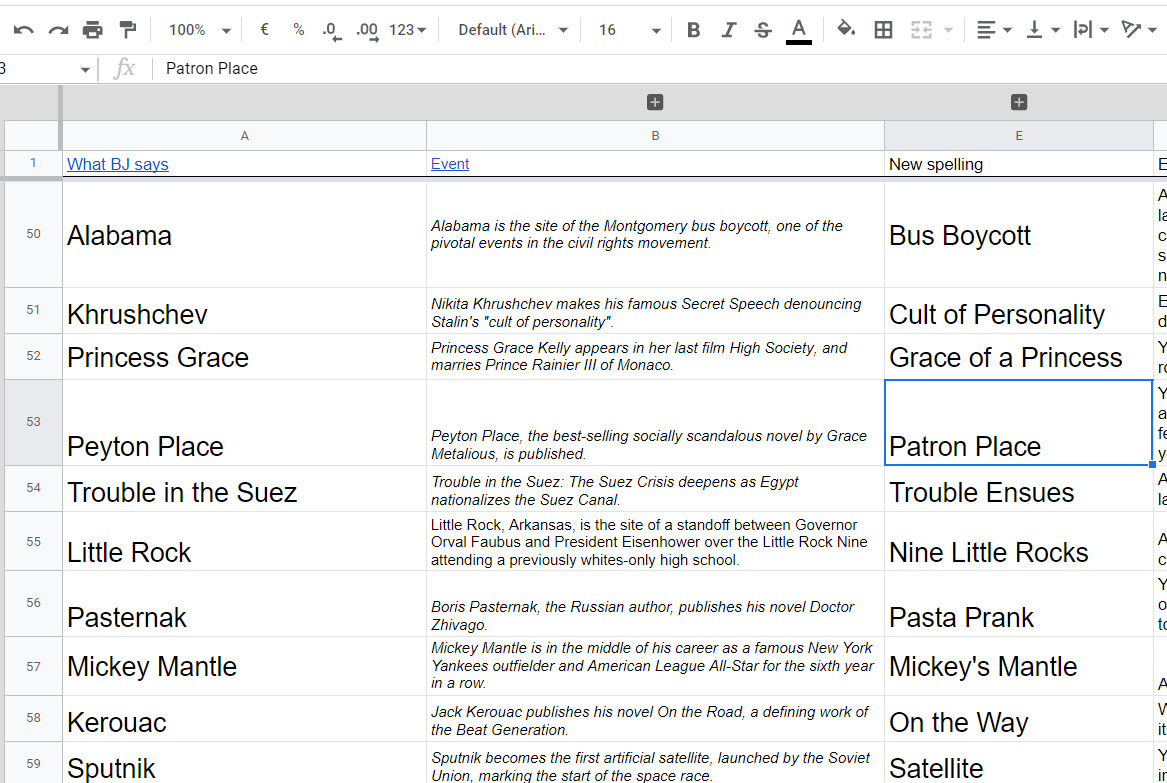Image resolution: width=1167 pixels, height=783 pixels.
Task: Toggle strikethrough formatting
Action: click(x=763, y=30)
